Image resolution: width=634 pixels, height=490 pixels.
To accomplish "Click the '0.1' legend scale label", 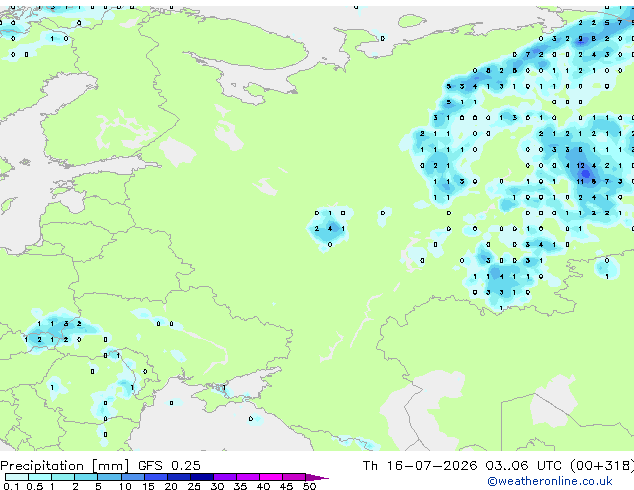I will [x=11, y=486].
